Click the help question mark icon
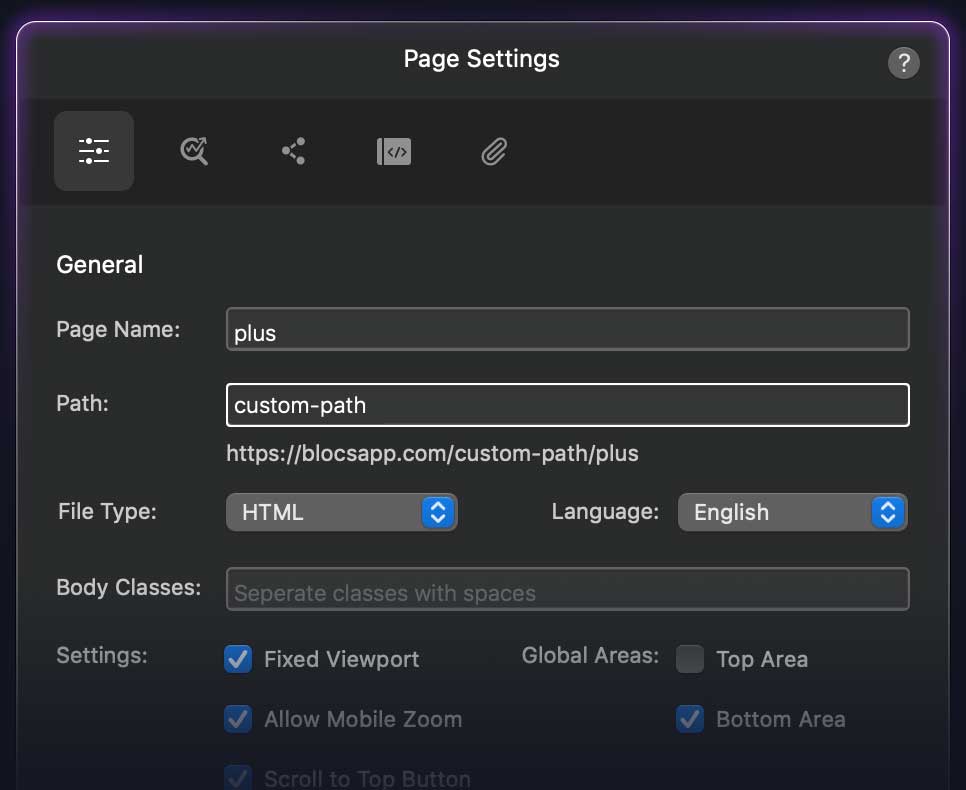 coord(903,64)
